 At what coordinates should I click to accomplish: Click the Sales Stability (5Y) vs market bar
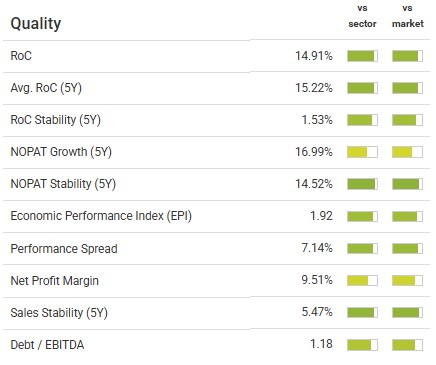[x=407, y=312]
